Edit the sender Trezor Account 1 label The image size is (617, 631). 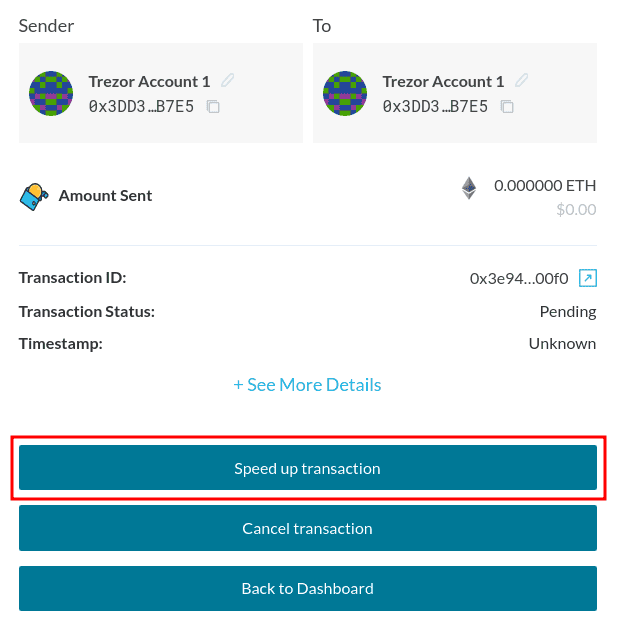coord(227,80)
